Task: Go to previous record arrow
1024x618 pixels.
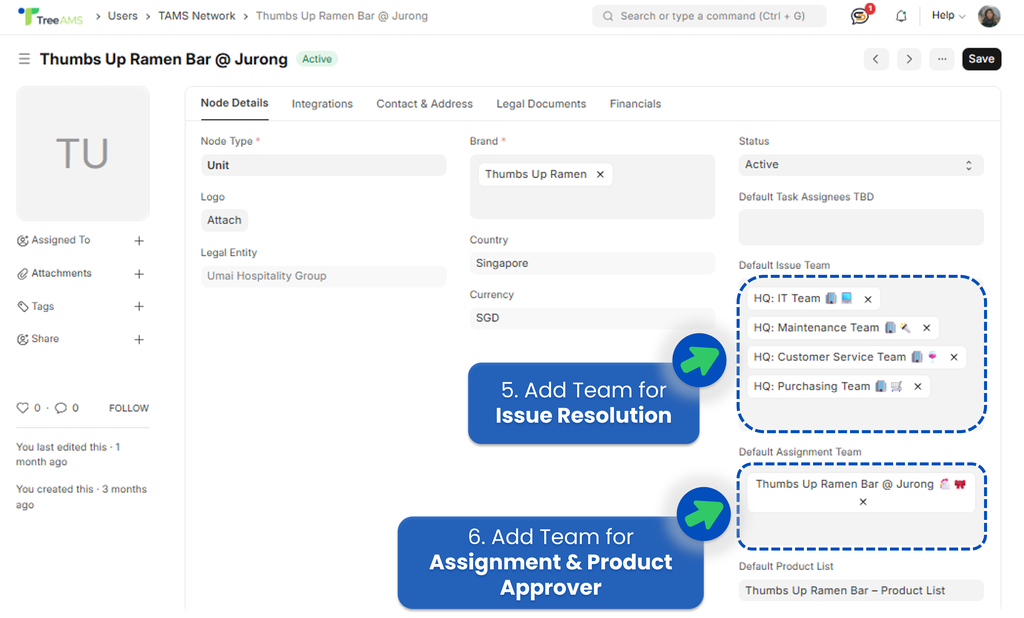Action: [x=876, y=59]
